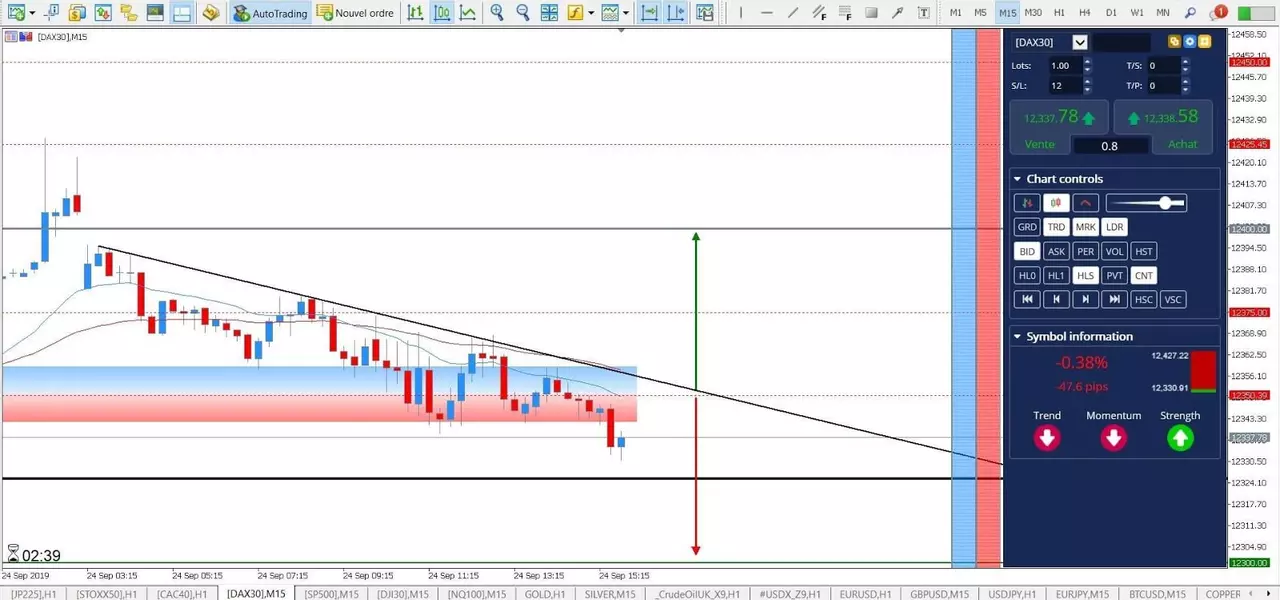This screenshot has width=1280, height=600.
Task: Open the new chart icon
Action: [x=17, y=13]
